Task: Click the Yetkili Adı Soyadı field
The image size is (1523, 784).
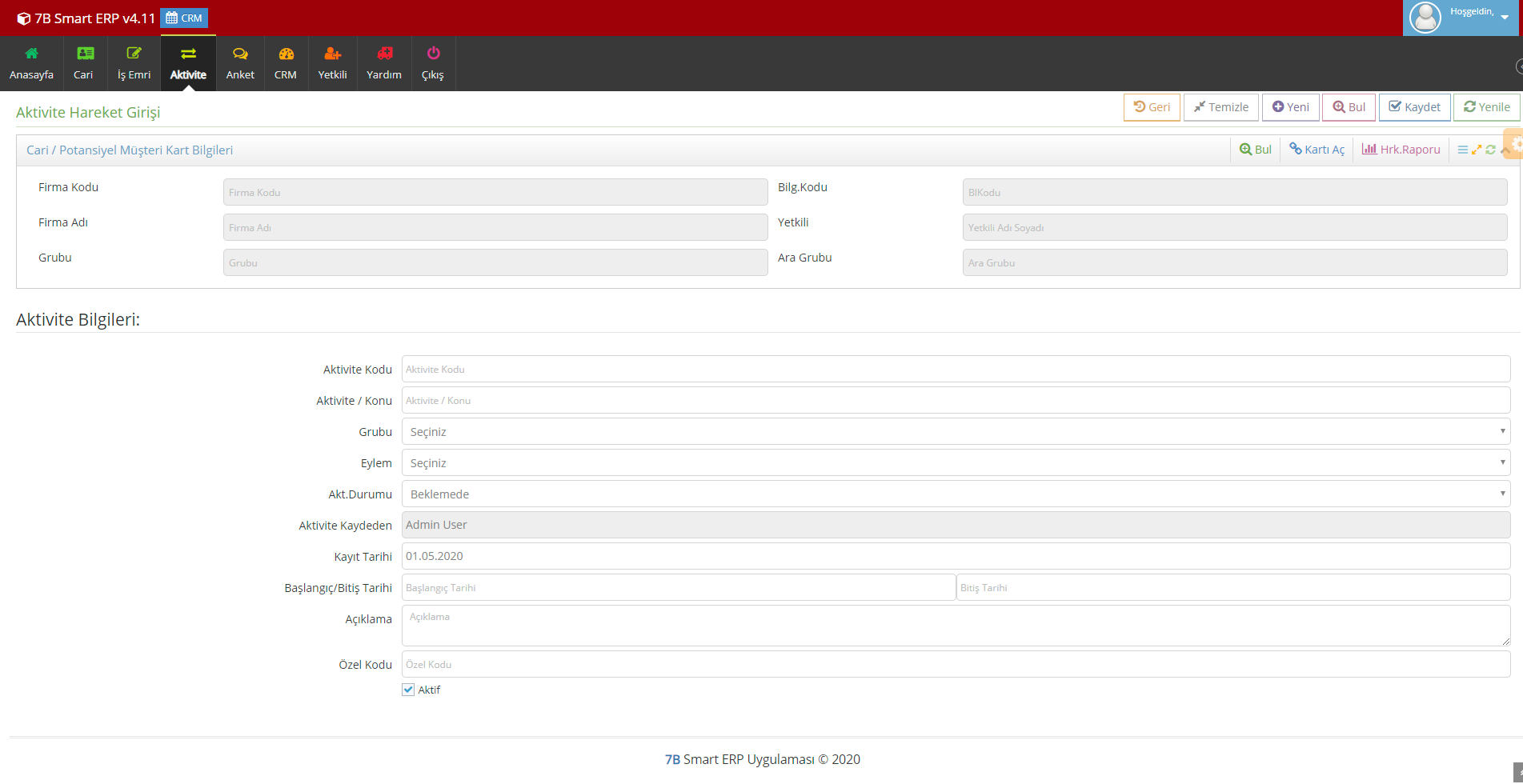Action: (1235, 227)
